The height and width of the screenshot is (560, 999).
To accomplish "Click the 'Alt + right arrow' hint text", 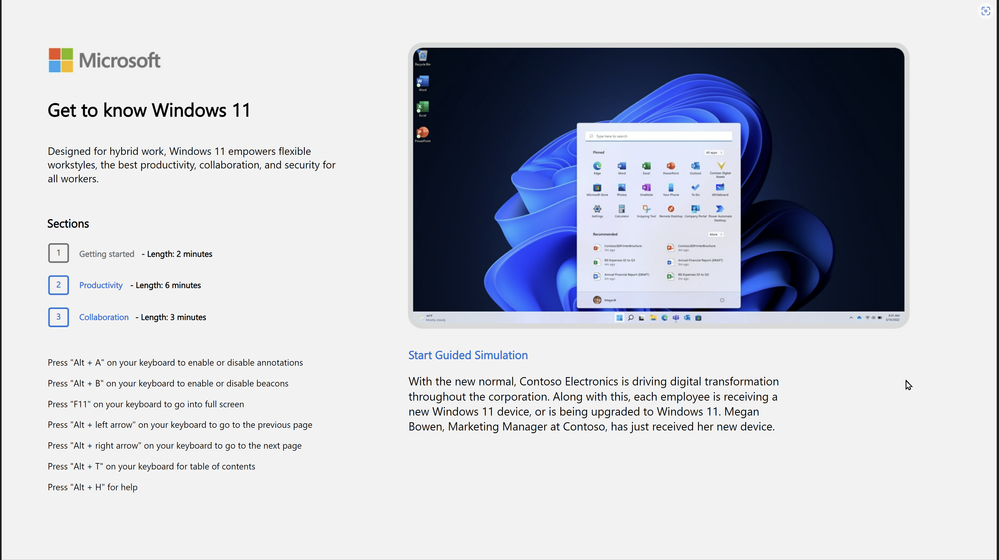I will click(x=175, y=445).
